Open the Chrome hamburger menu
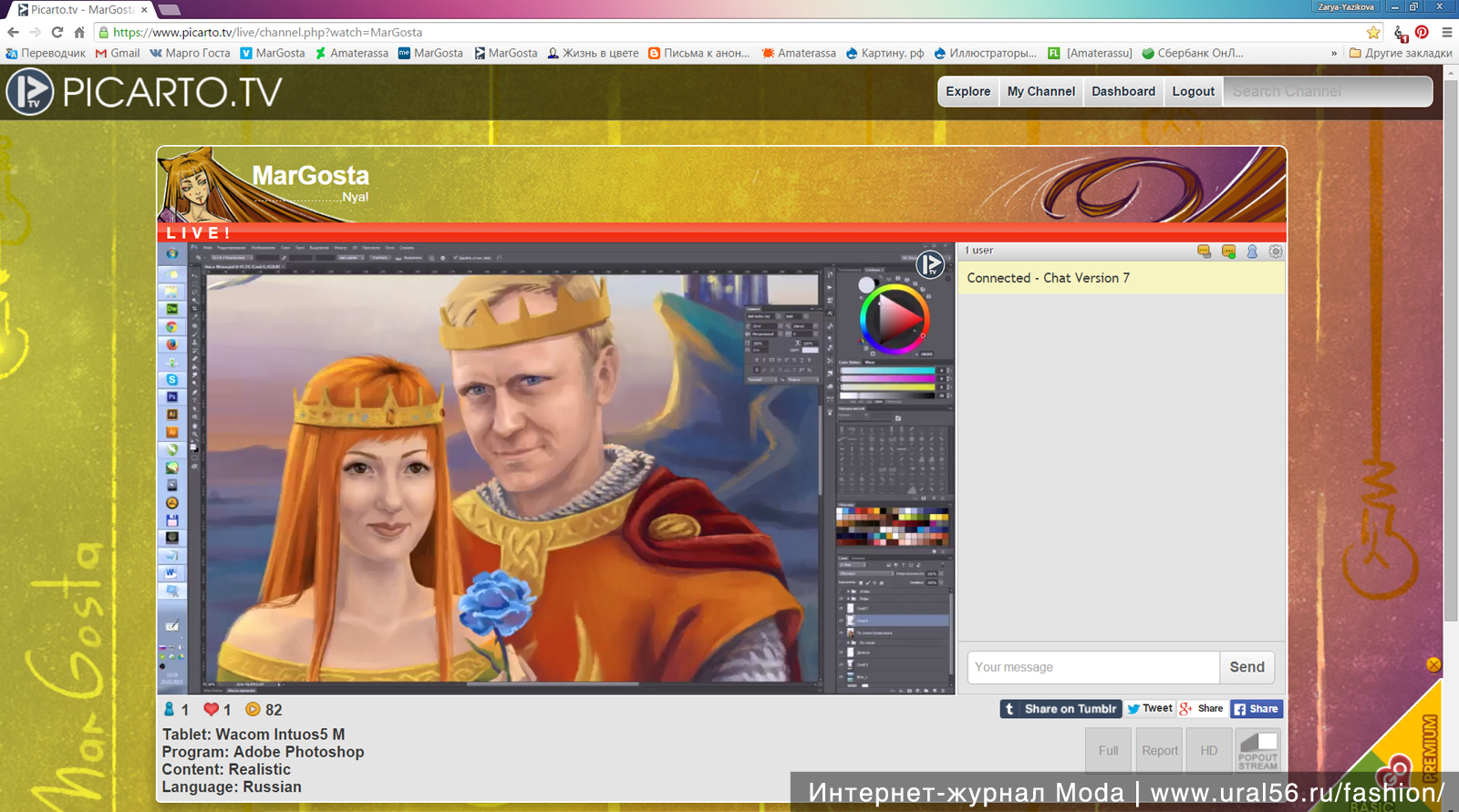Viewport: 1459px width, 812px height. [1446, 32]
